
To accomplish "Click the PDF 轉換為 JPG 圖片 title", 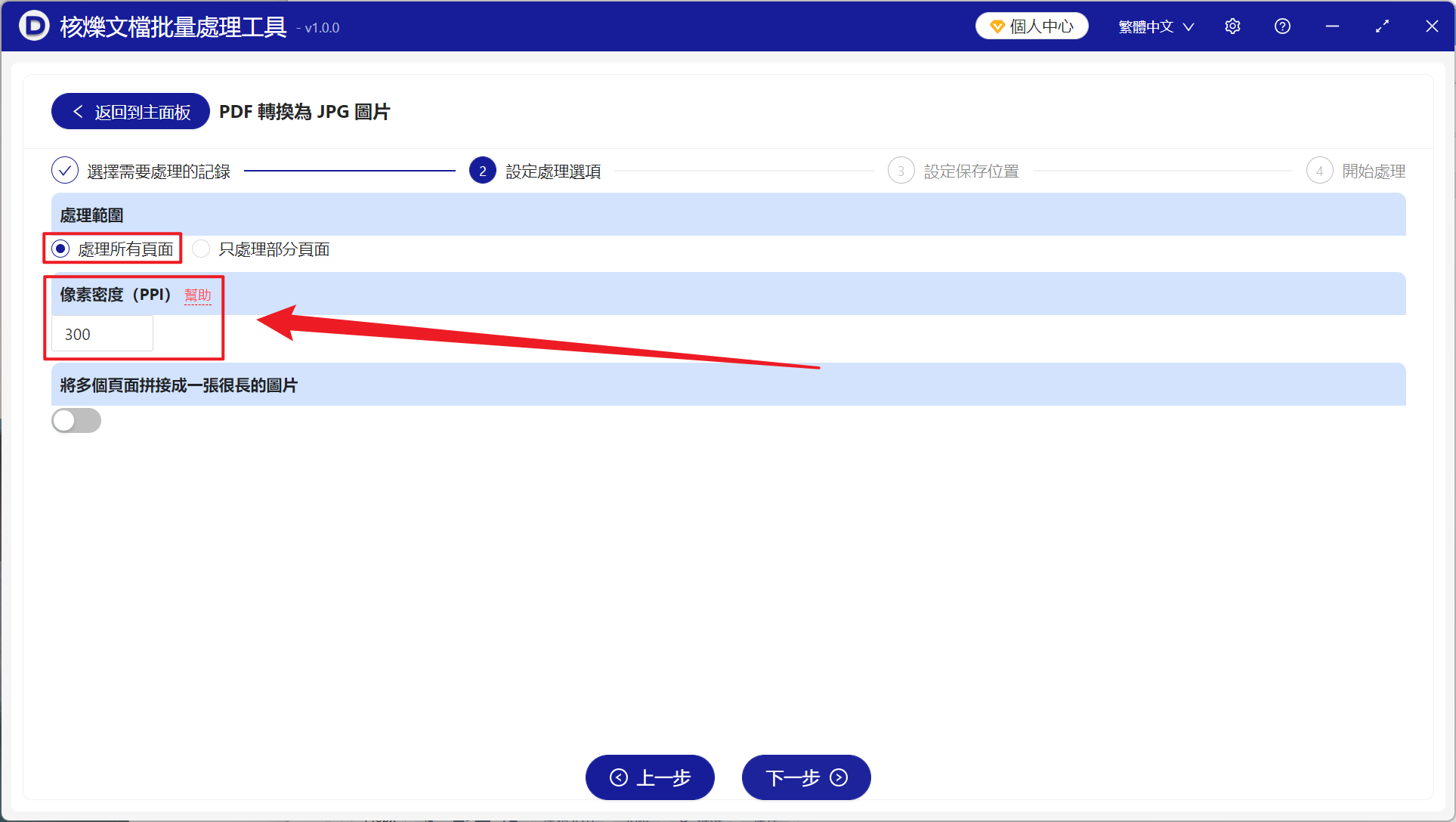I will pyautogui.click(x=304, y=112).
